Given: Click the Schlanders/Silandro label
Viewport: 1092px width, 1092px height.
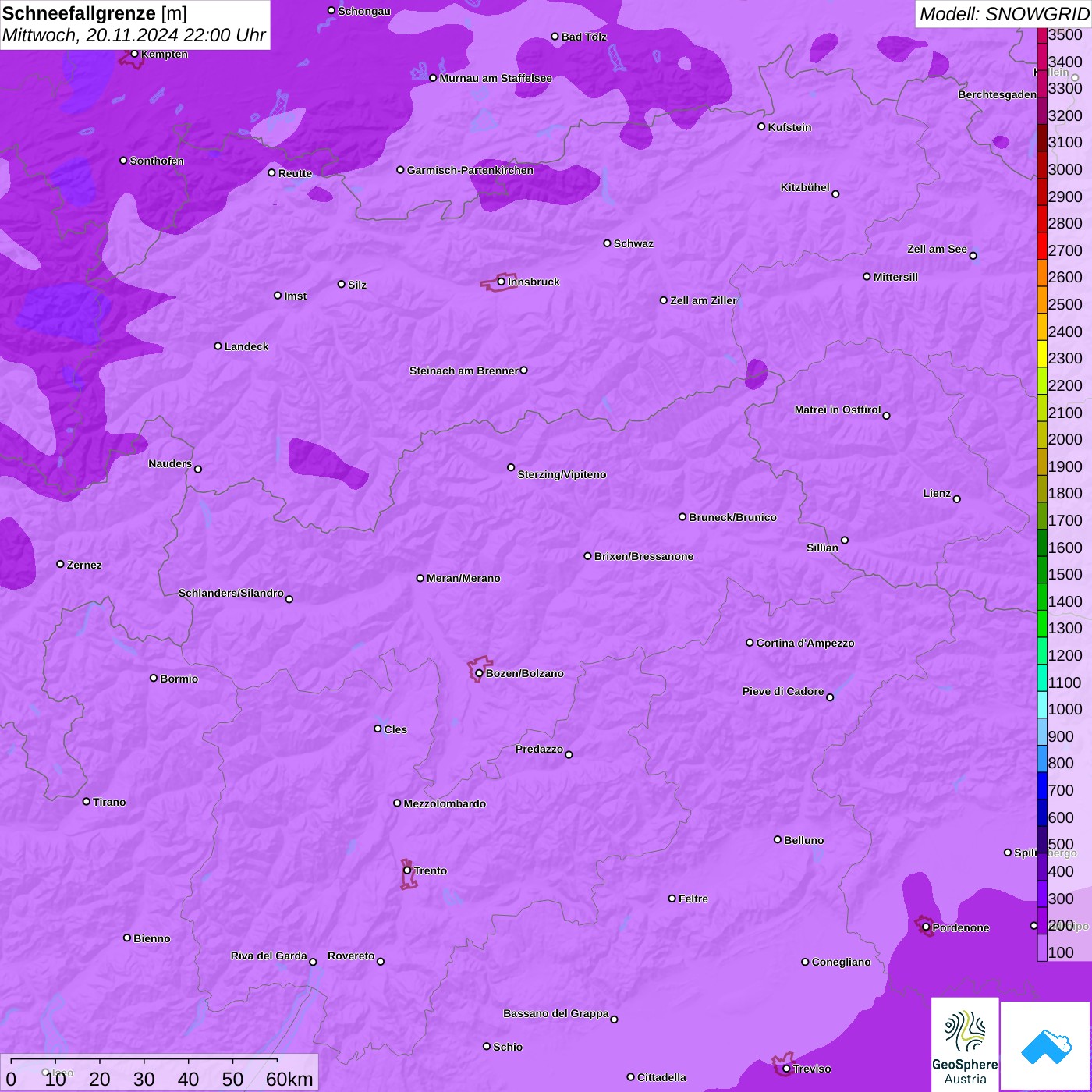Looking at the screenshot, I should click(x=231, y=593).
